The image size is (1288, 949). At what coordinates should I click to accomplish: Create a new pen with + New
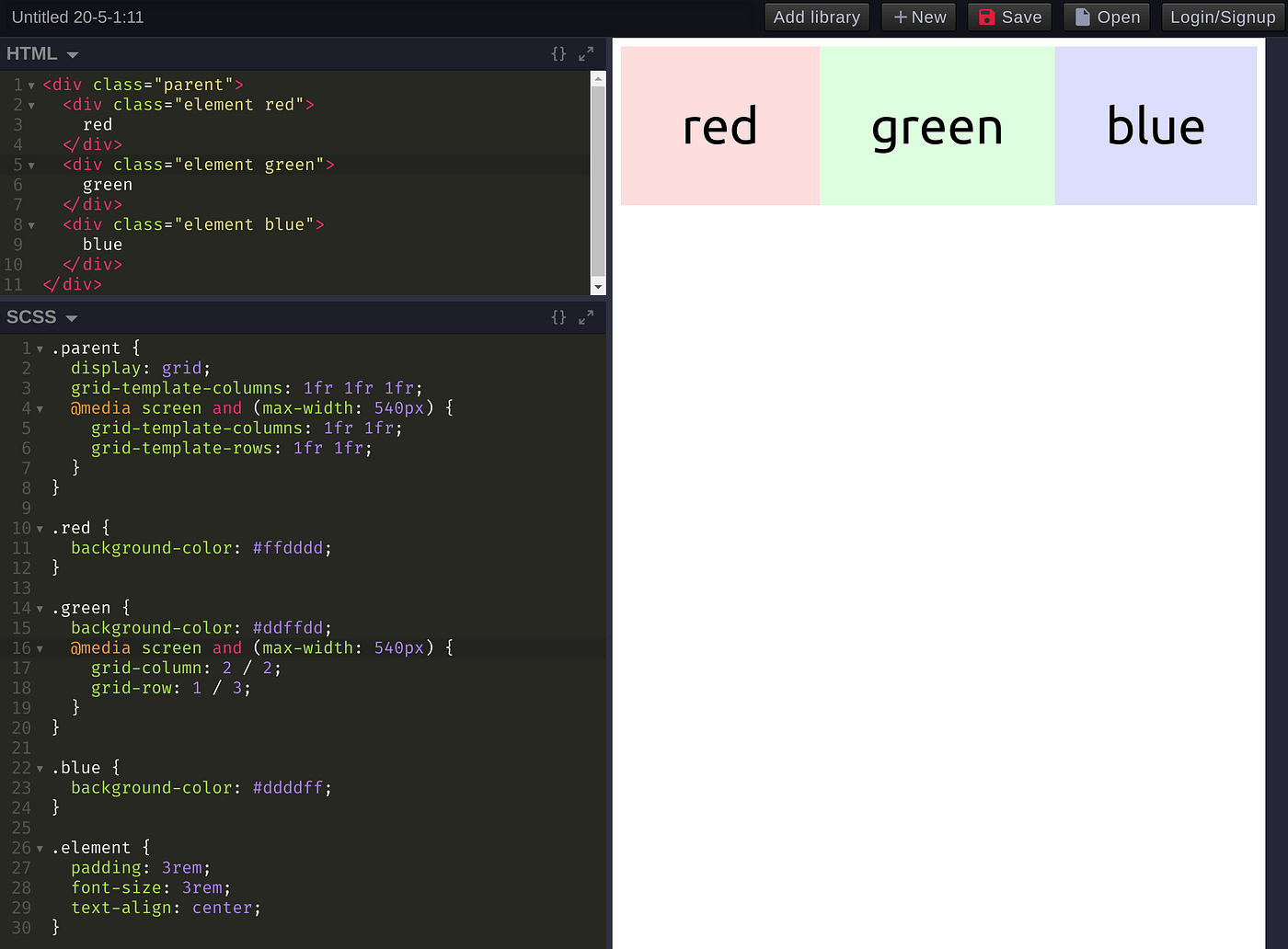tap(919, 17)
